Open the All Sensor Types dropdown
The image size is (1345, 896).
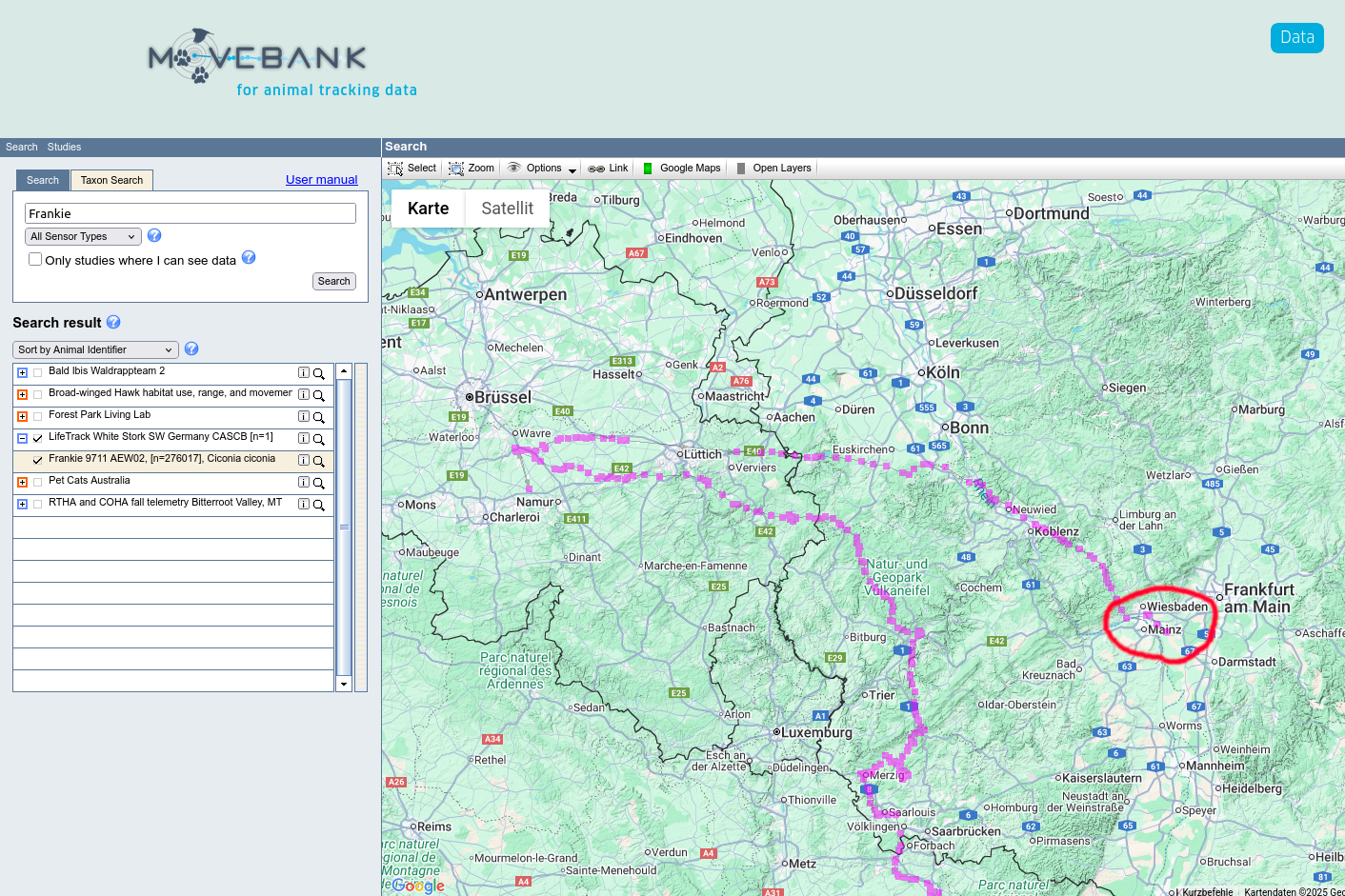pos(83,237)
